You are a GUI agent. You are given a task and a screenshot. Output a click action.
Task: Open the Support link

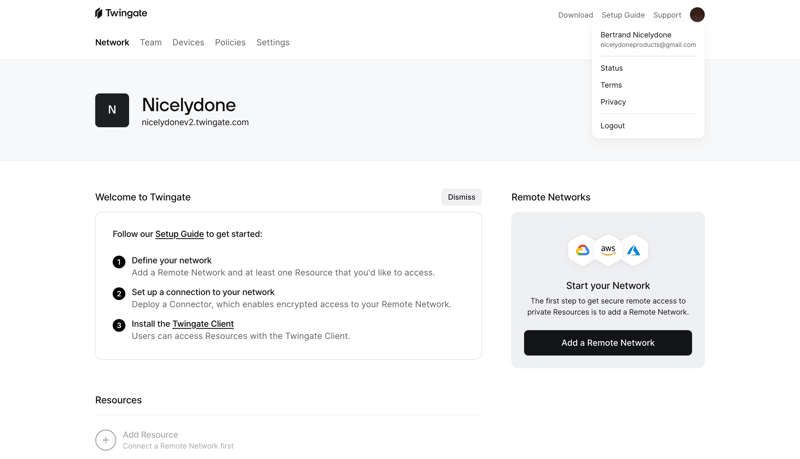[667, 15]
